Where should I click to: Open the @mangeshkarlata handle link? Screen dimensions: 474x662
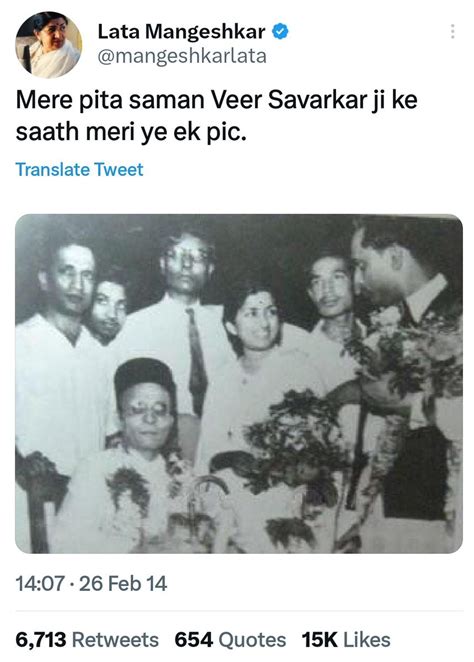(182, 57)
